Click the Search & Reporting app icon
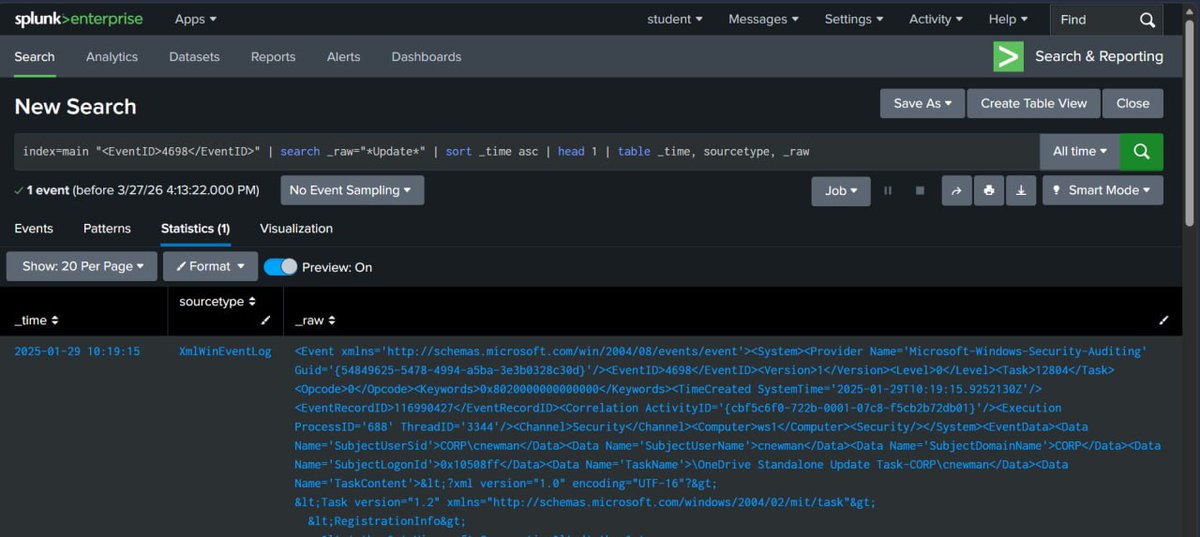This screenshot has width=1200, height=537. coord(1008,57)
